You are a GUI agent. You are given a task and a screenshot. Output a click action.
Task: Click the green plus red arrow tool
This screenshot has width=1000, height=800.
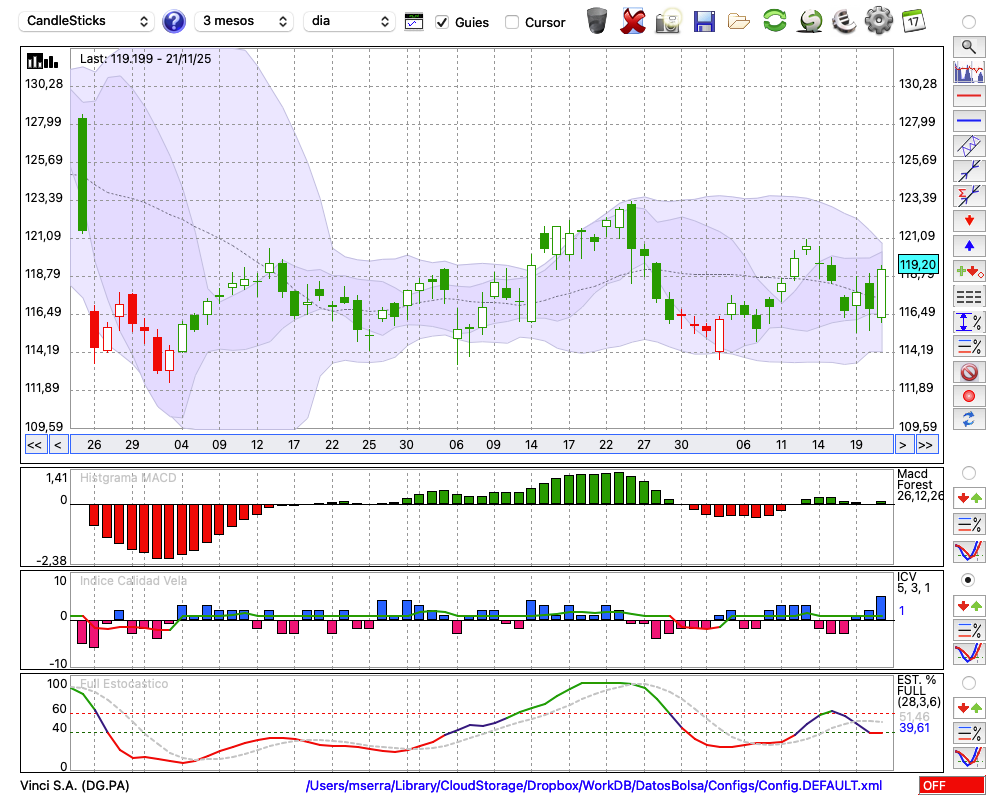tap(969, 271)
